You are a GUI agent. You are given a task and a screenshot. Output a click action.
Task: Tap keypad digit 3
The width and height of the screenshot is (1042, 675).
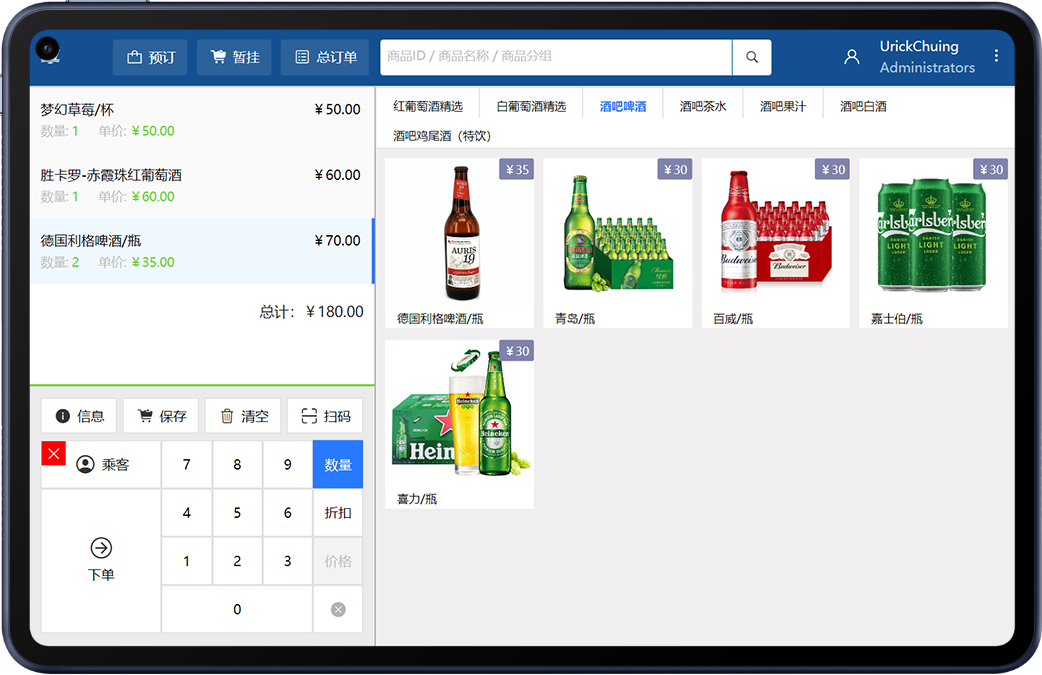pyautogui.click(x=288, y=561)
